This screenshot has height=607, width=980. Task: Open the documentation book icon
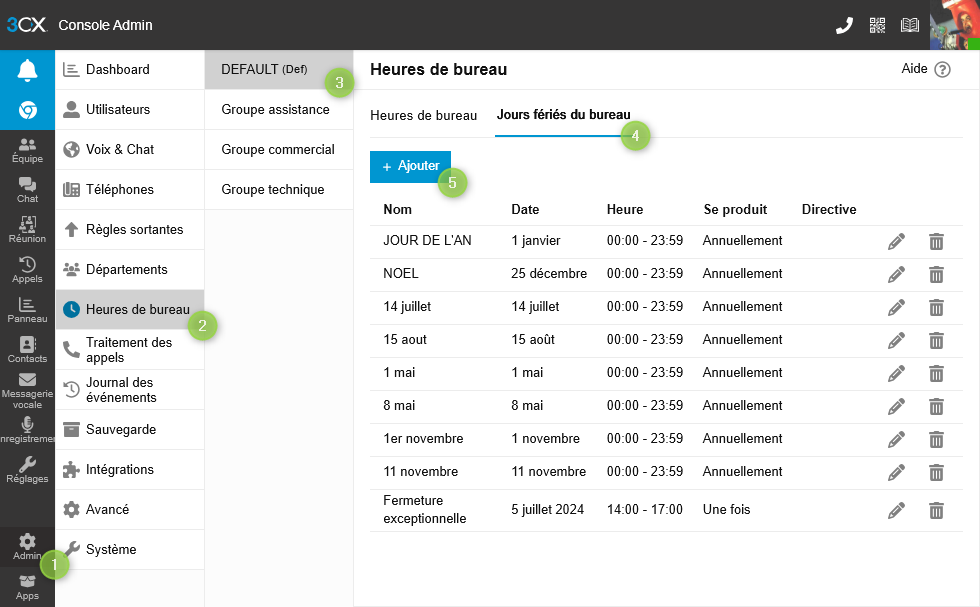click(909, 26)
